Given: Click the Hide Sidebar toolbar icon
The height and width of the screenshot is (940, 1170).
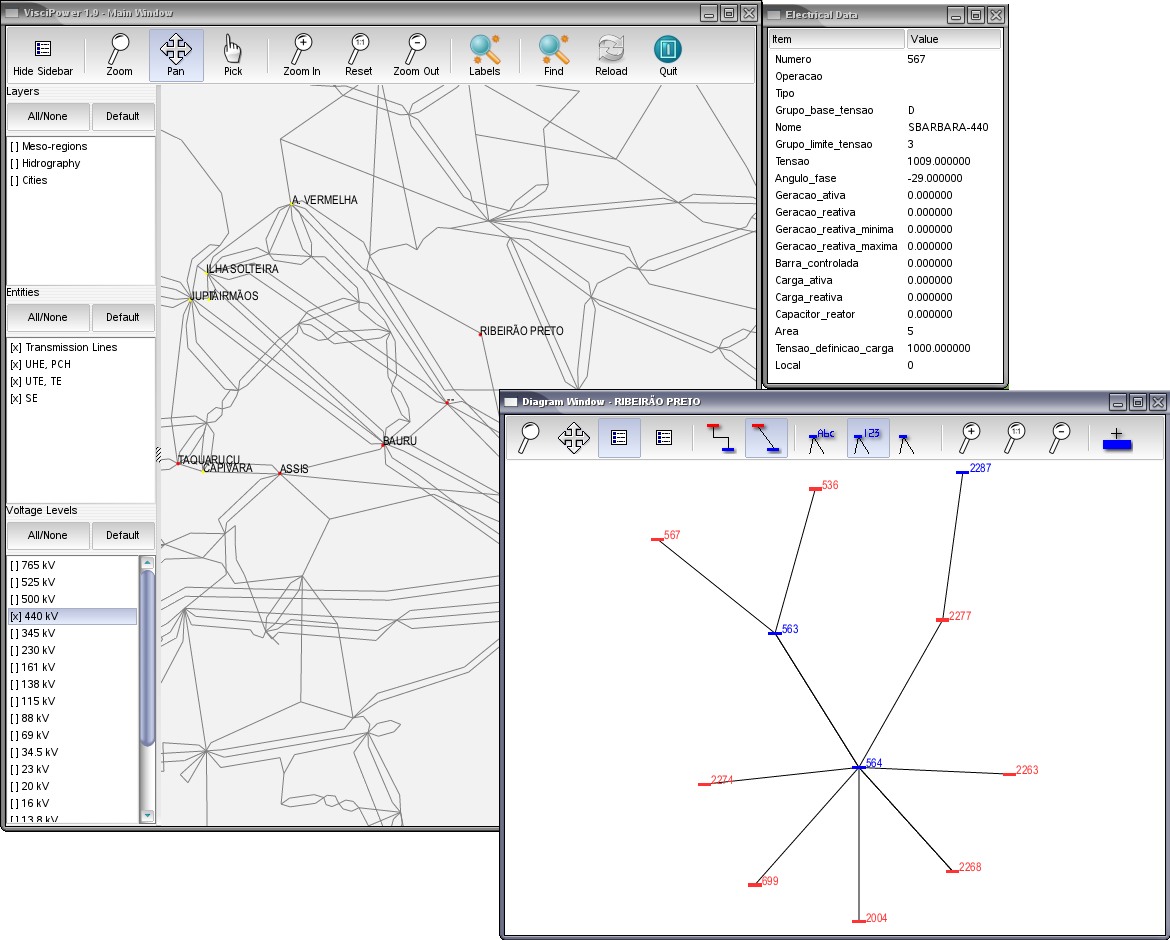Looking at the screenshot, I should click(x=43, y=55).
